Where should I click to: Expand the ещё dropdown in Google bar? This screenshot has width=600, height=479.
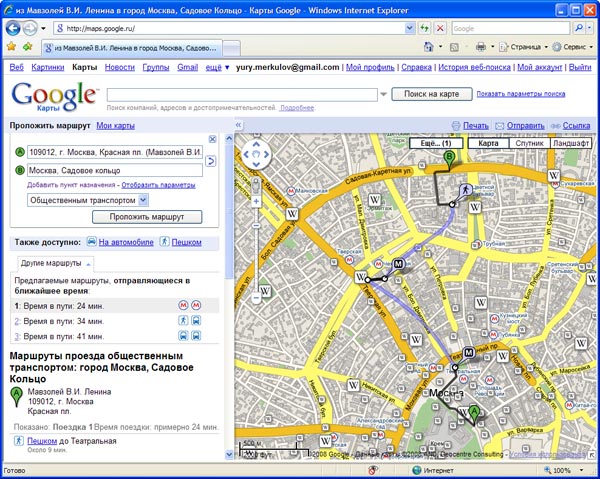coord(217,67)
